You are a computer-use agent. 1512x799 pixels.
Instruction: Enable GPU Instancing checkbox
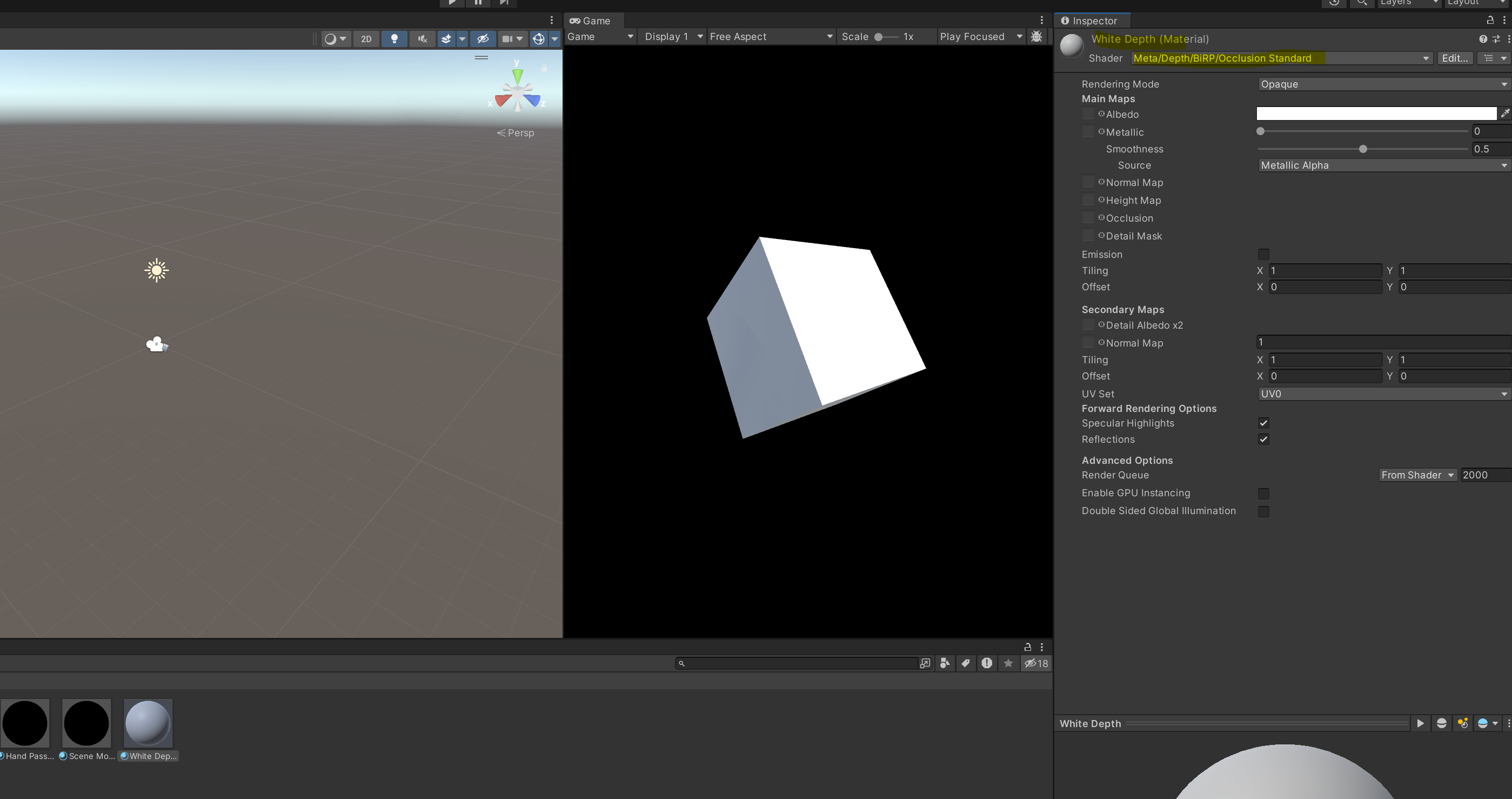1263,493
